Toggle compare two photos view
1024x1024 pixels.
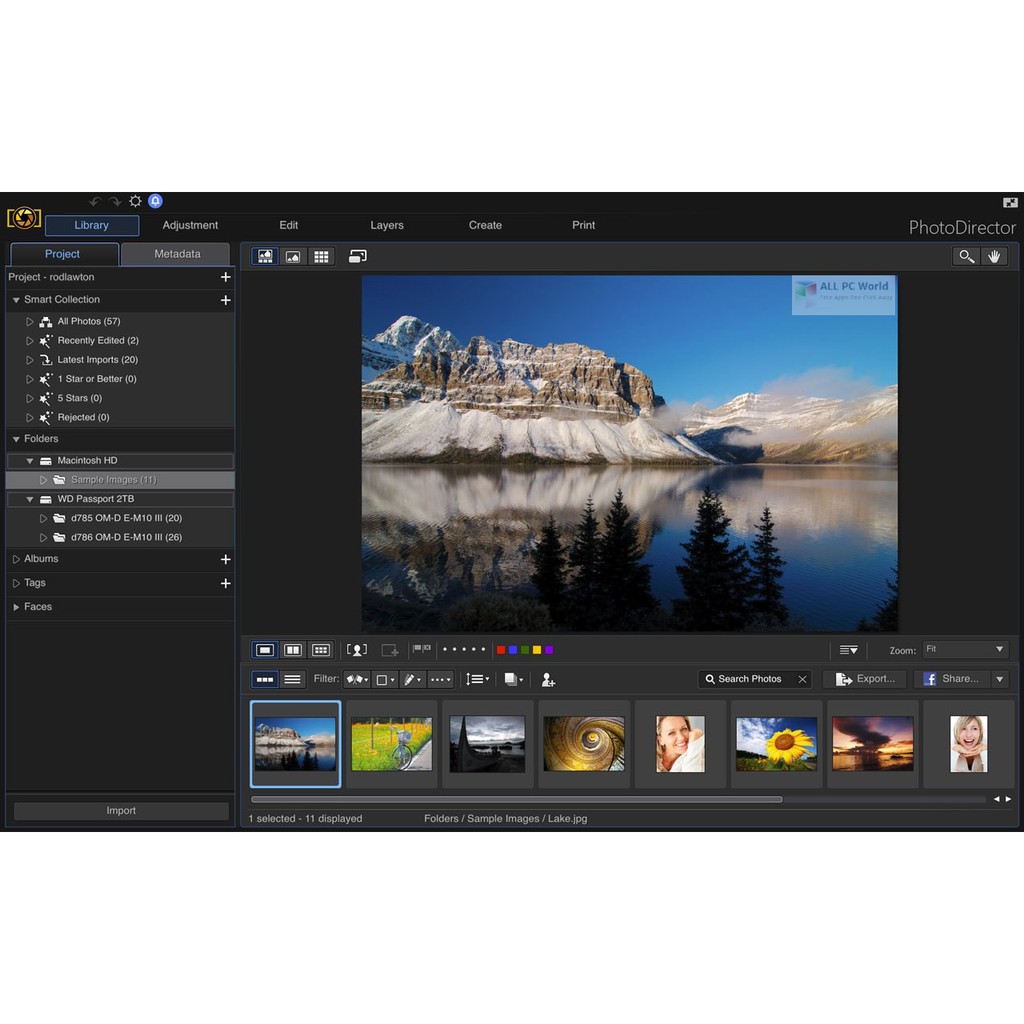coord(293,650)
